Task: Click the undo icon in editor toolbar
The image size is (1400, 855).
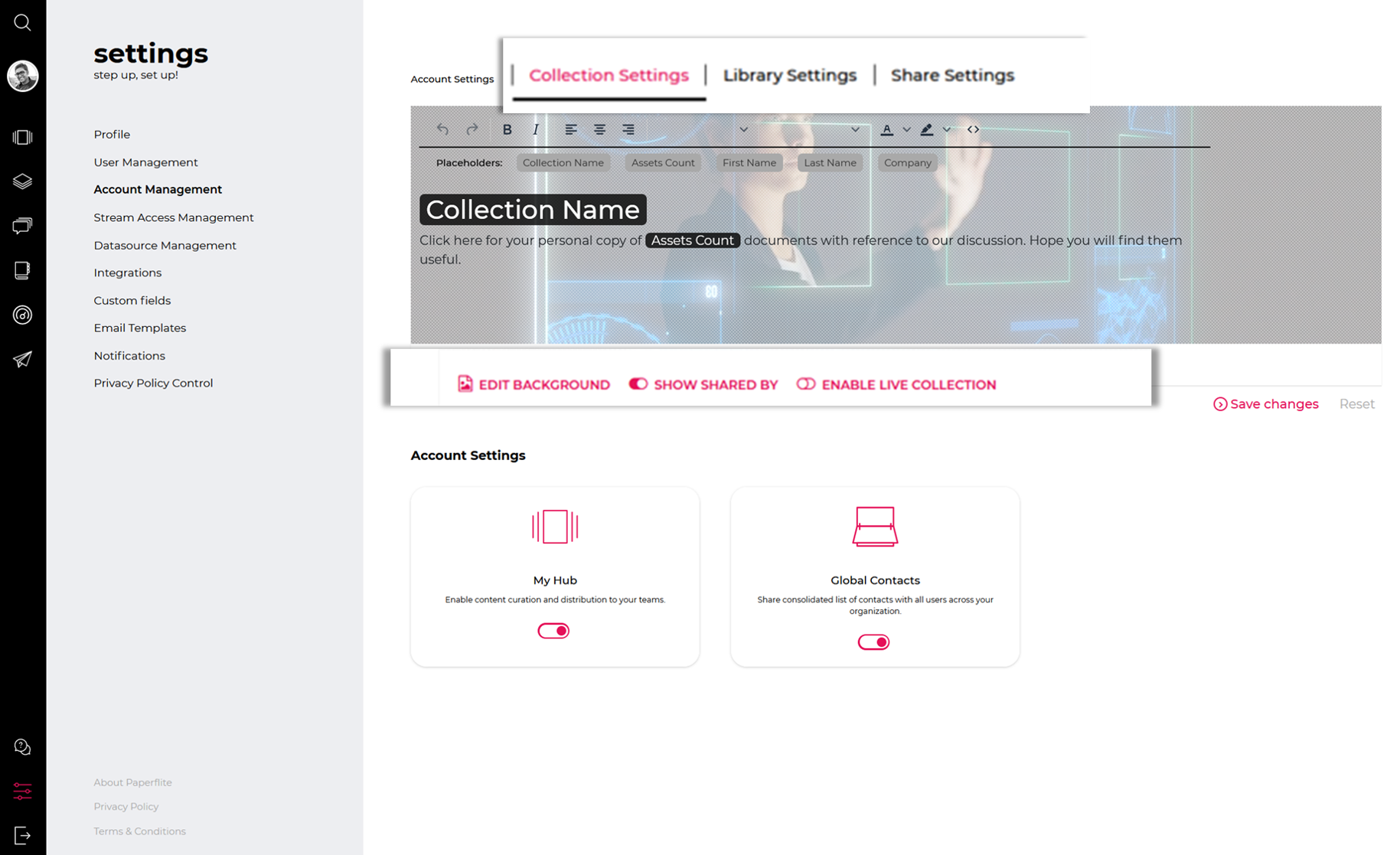Action: (x=442, y=129)
